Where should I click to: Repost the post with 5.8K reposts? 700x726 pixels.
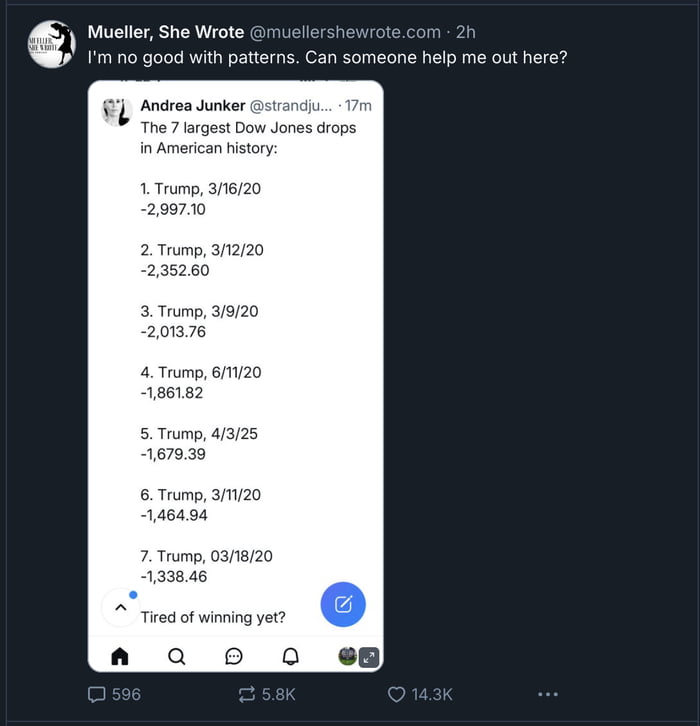[x=247, y=693]
